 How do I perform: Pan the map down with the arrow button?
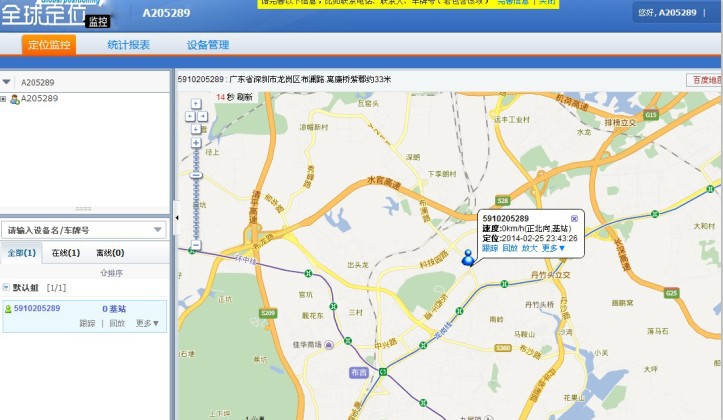[x=196, y=129]
